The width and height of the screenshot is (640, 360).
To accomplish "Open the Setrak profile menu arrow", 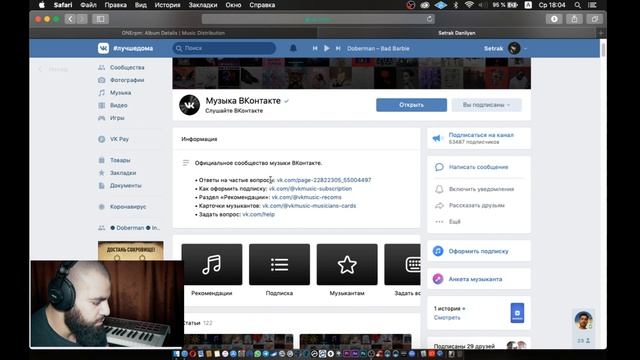I will pos(525,49).
